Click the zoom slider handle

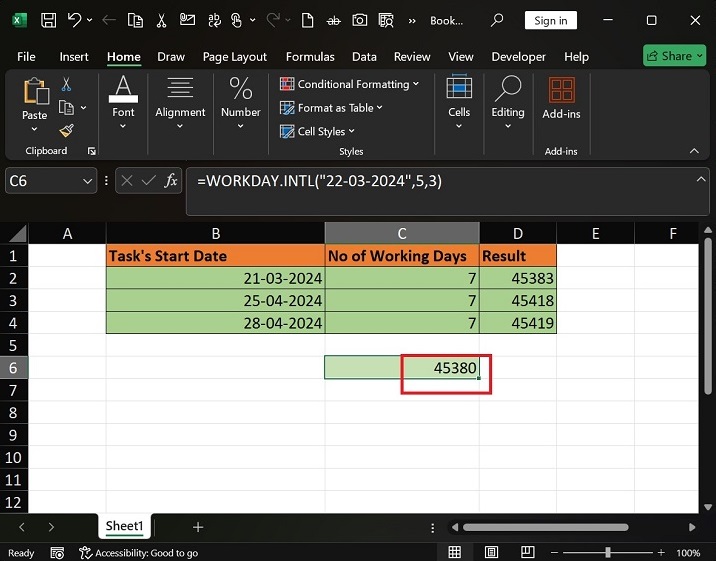pyautogui.click(x=608, y=552)
